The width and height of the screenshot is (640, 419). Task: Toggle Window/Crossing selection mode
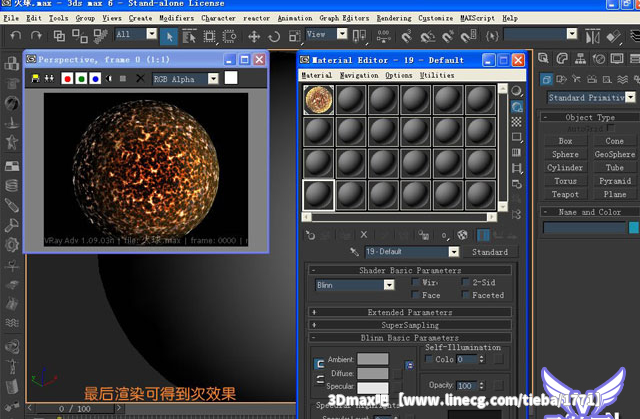[229, 37]
